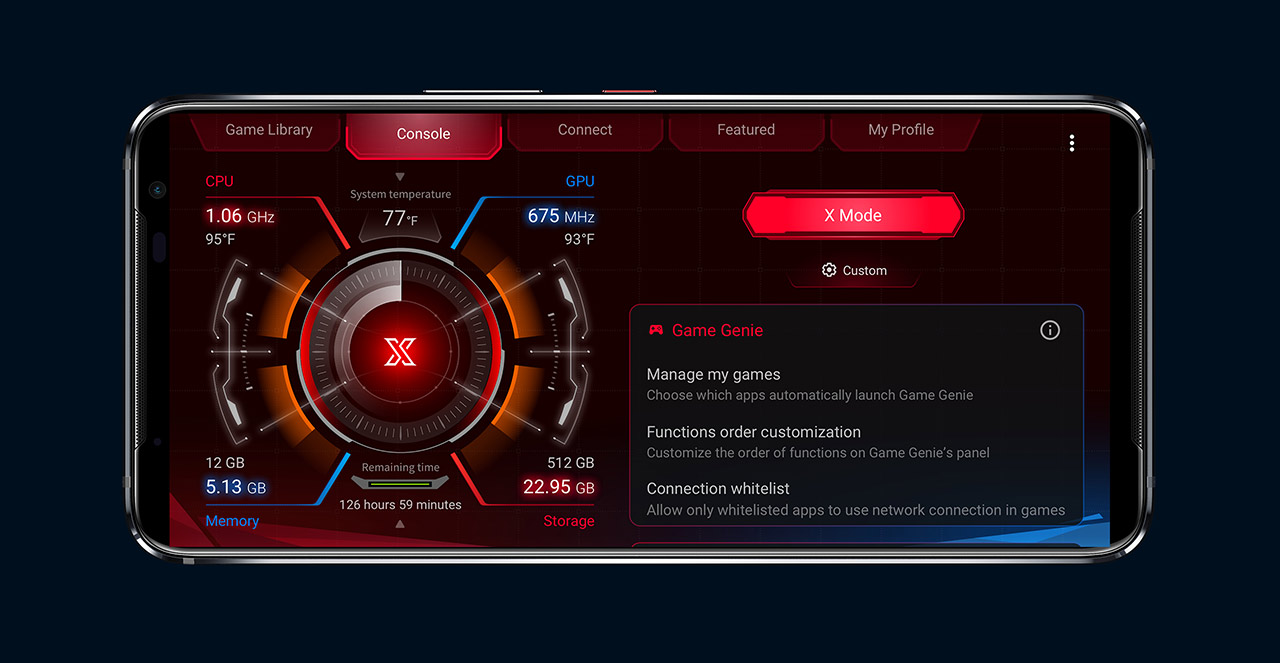The width and height of the screenshot is (1280, 663).
Task: Open the three-dot overflow menu
Action: 1071,143
